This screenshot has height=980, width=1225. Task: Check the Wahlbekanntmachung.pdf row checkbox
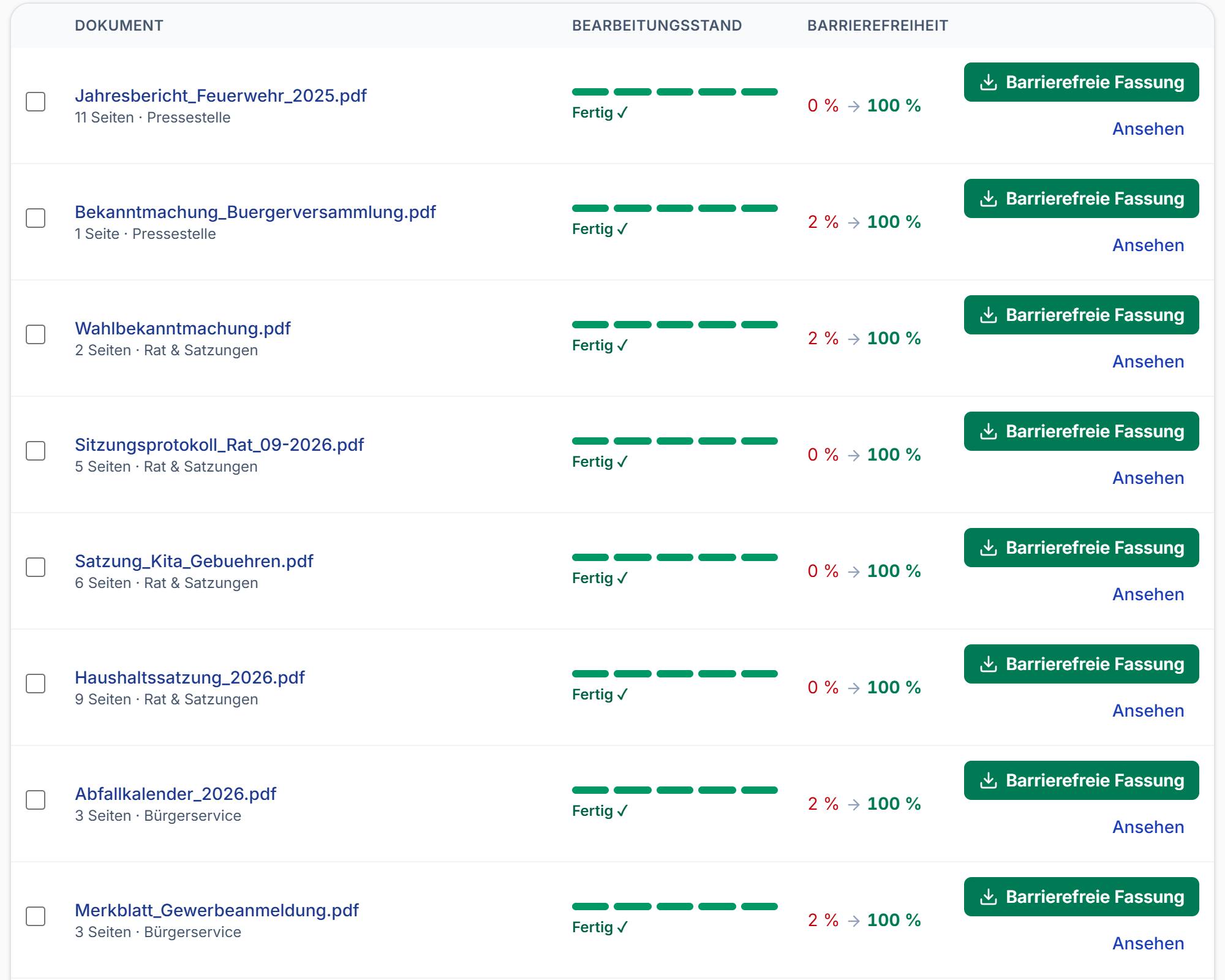[x=36, y=334]
